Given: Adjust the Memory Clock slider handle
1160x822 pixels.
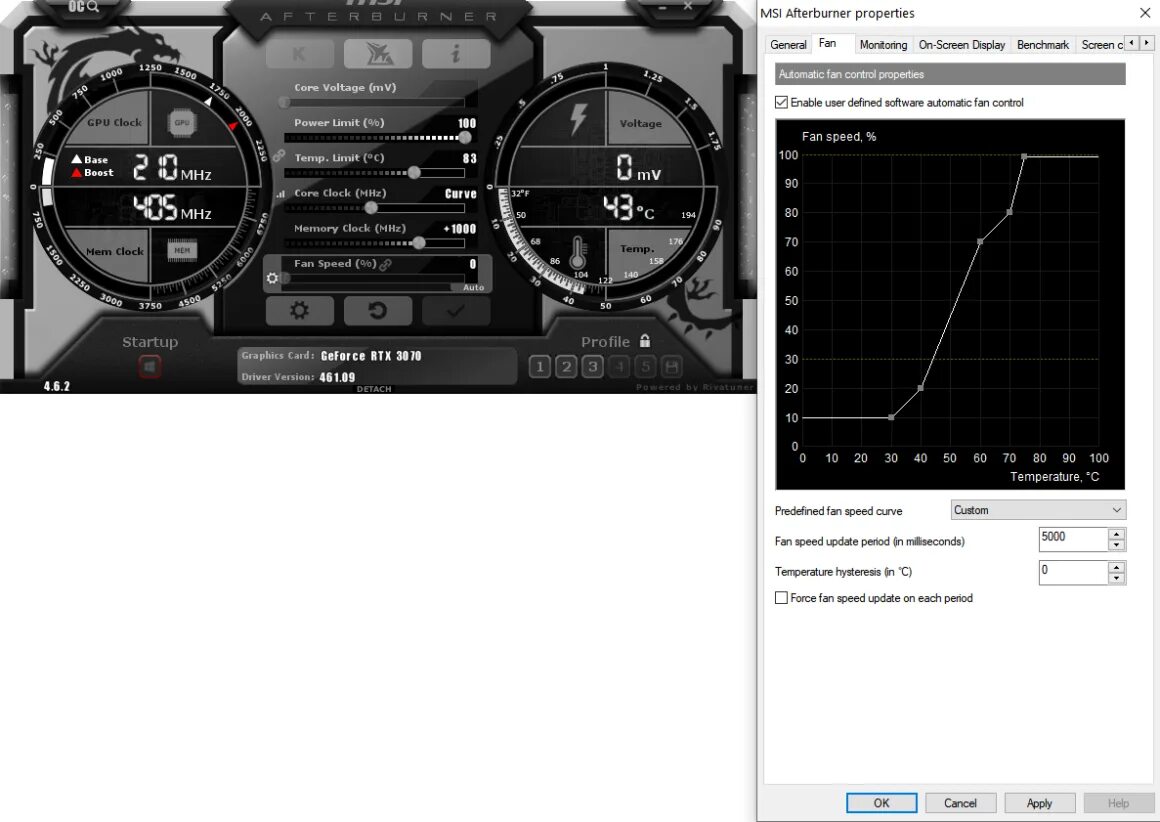Looking at the screenshot, I should click(x=419, y=243).
